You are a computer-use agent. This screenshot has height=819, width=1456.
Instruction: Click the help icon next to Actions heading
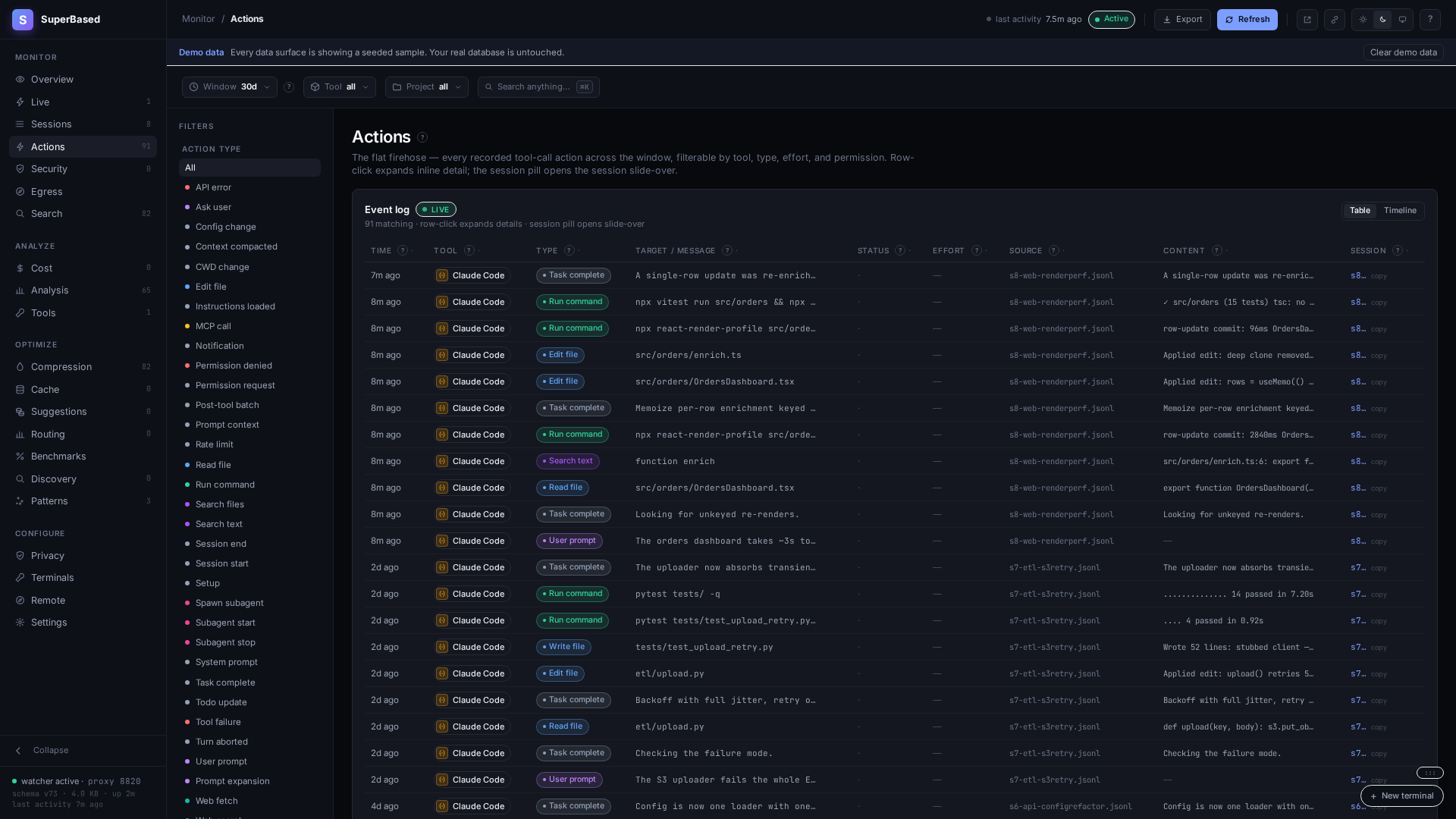tap(422, 137)
